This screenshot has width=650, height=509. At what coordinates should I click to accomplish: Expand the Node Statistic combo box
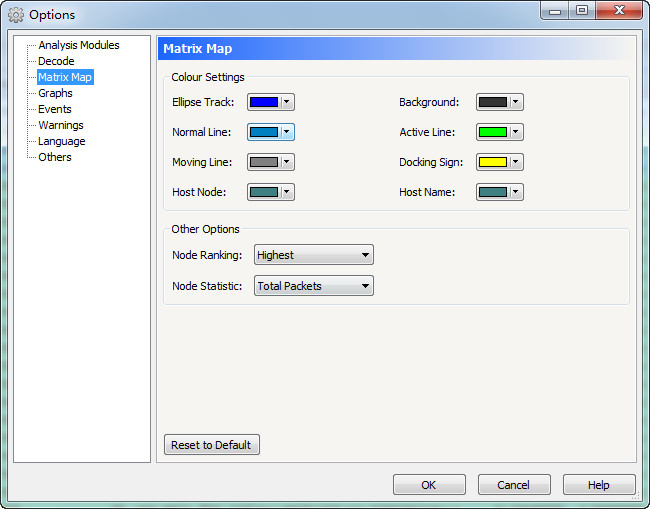[x=313, y=286]
